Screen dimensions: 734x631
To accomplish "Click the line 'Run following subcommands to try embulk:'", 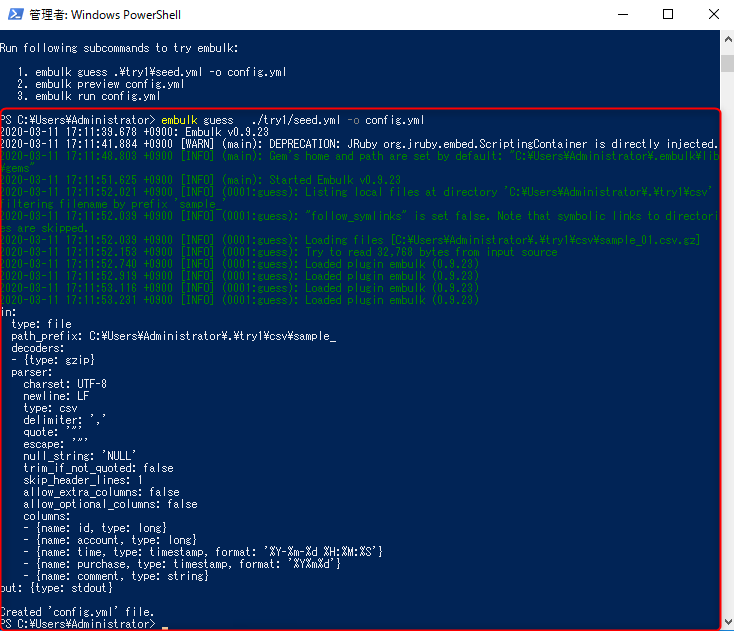I will click(x=119, y=48).
